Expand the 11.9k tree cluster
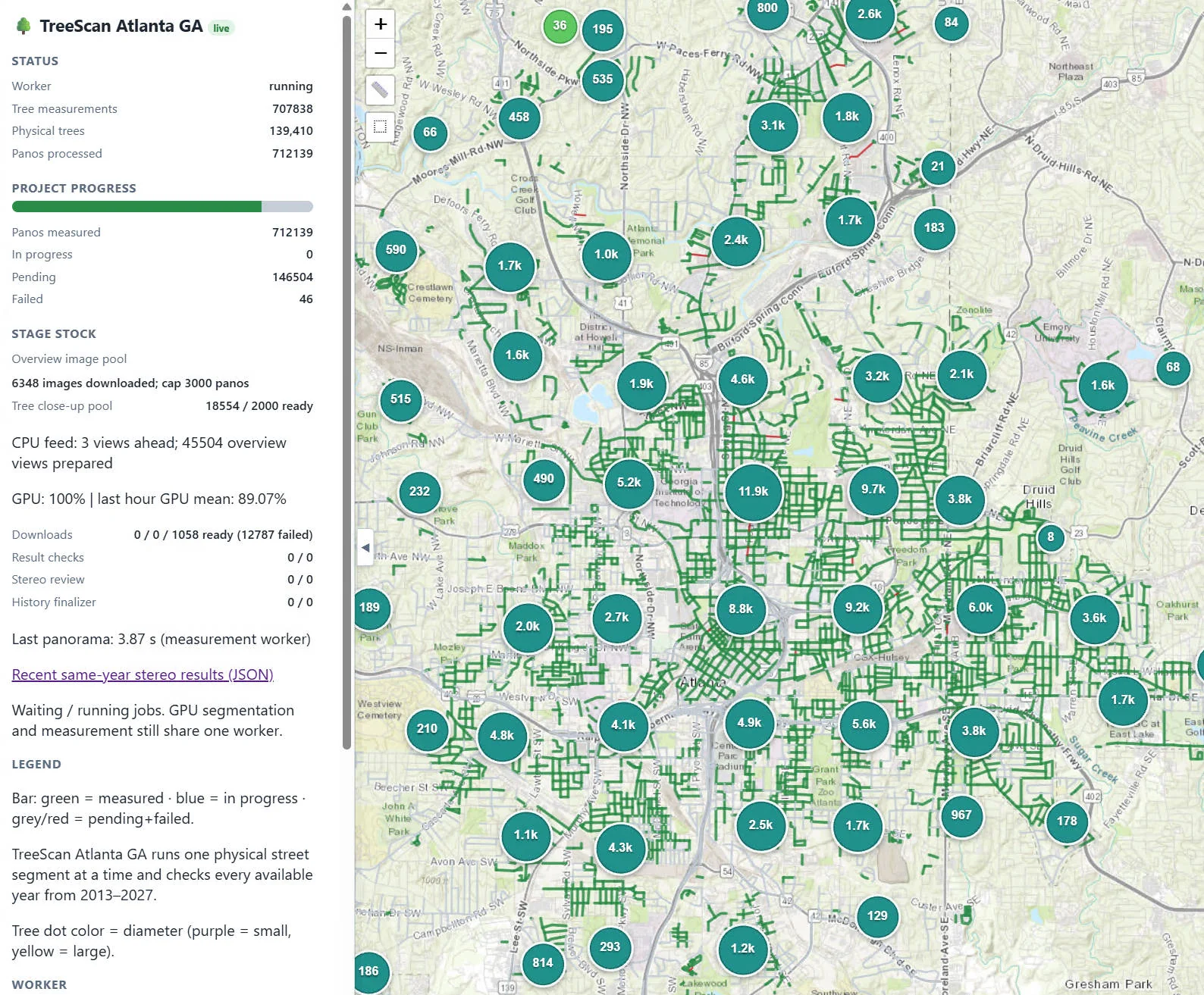1204x995 pixels. click(753, 492)
